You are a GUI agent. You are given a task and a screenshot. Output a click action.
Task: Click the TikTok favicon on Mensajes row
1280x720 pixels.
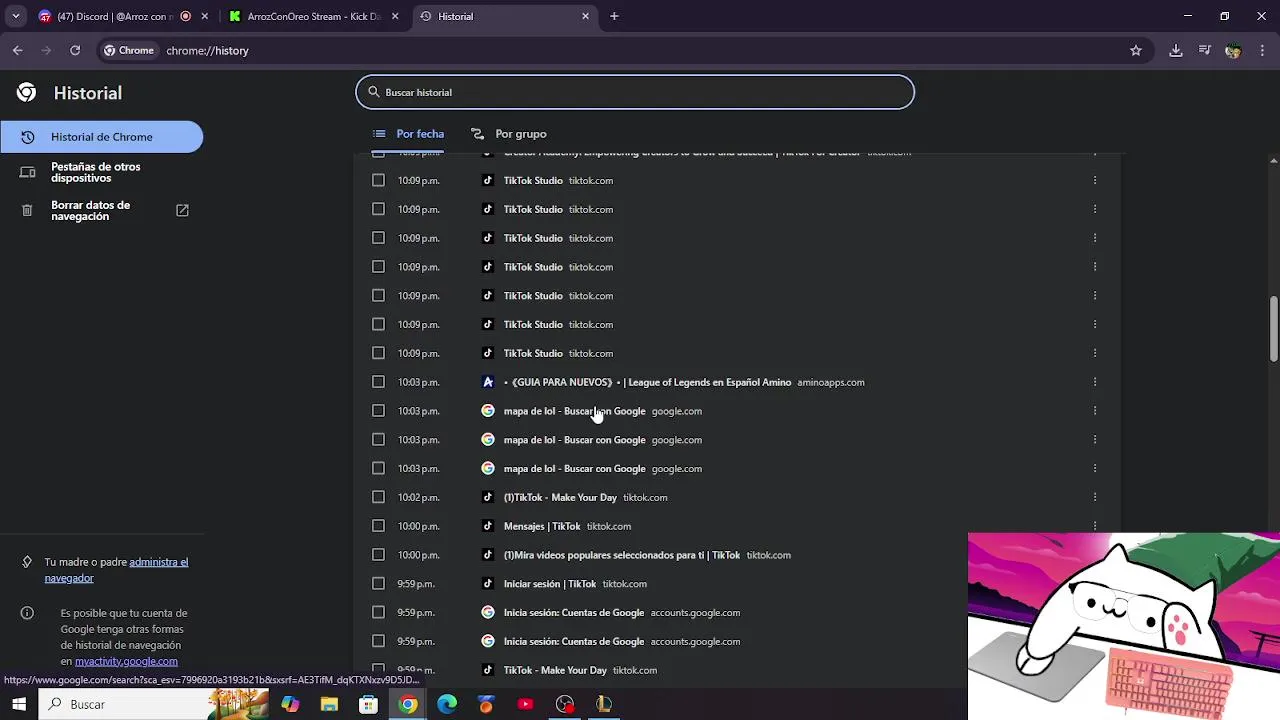click(488, 526)
